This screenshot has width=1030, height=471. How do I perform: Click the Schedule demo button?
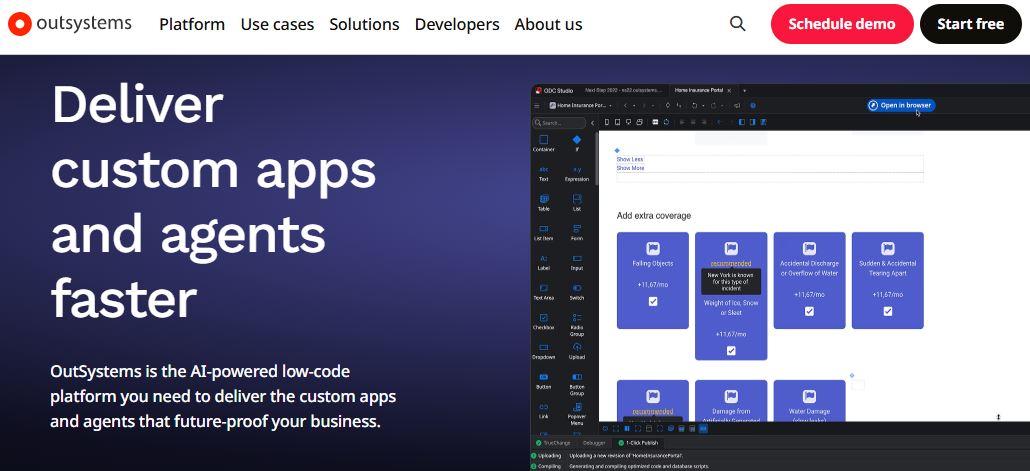841,24
